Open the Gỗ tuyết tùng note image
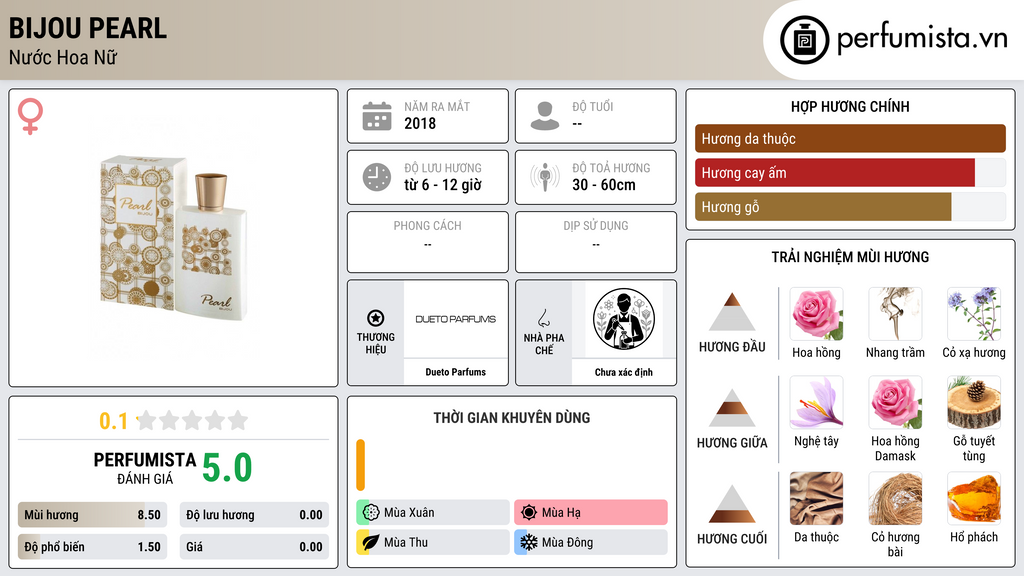This screenshot has height=576, width=1024. tap(974, 402)
